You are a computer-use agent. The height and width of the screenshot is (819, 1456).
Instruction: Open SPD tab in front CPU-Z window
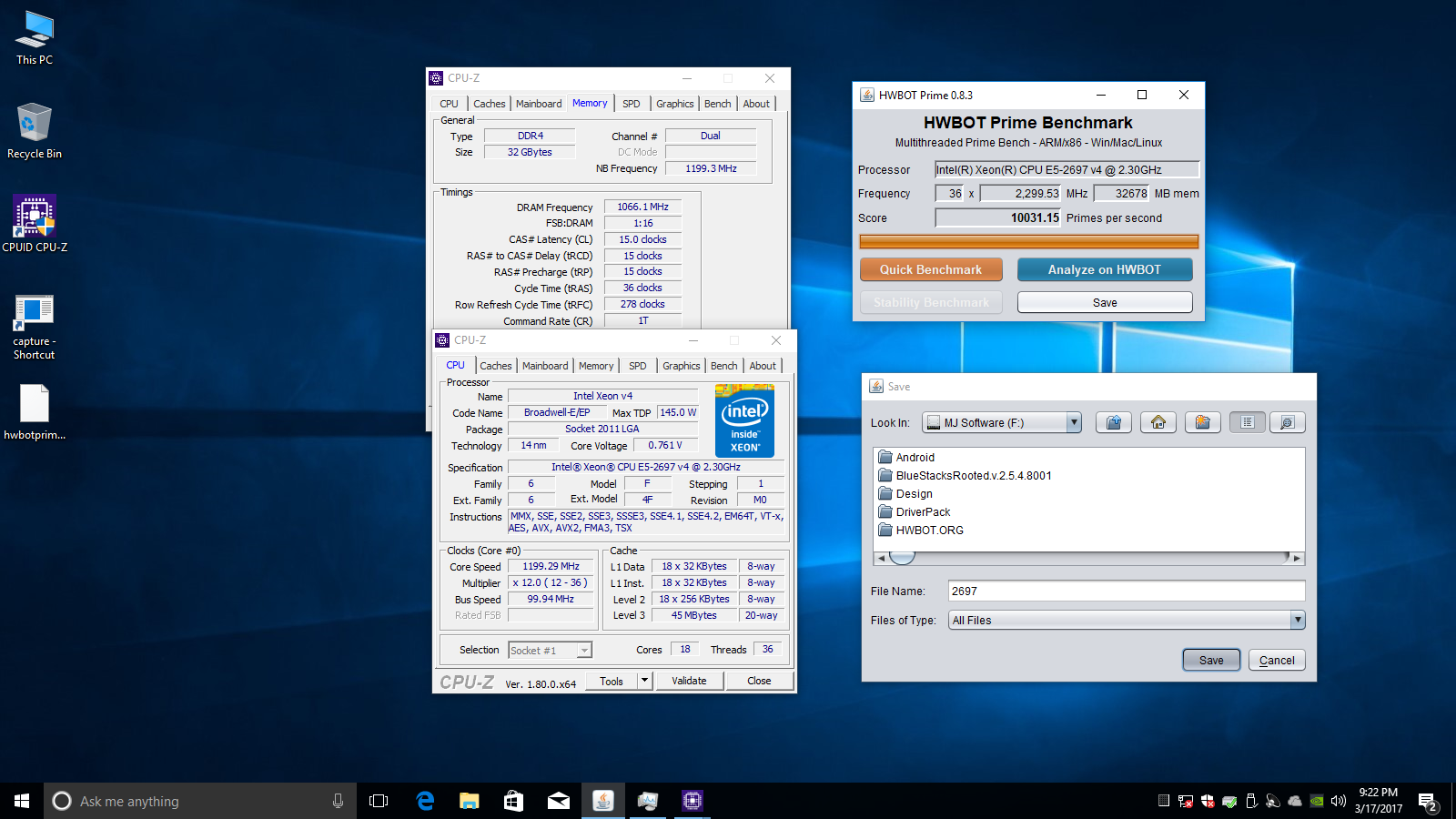point(638,366)
